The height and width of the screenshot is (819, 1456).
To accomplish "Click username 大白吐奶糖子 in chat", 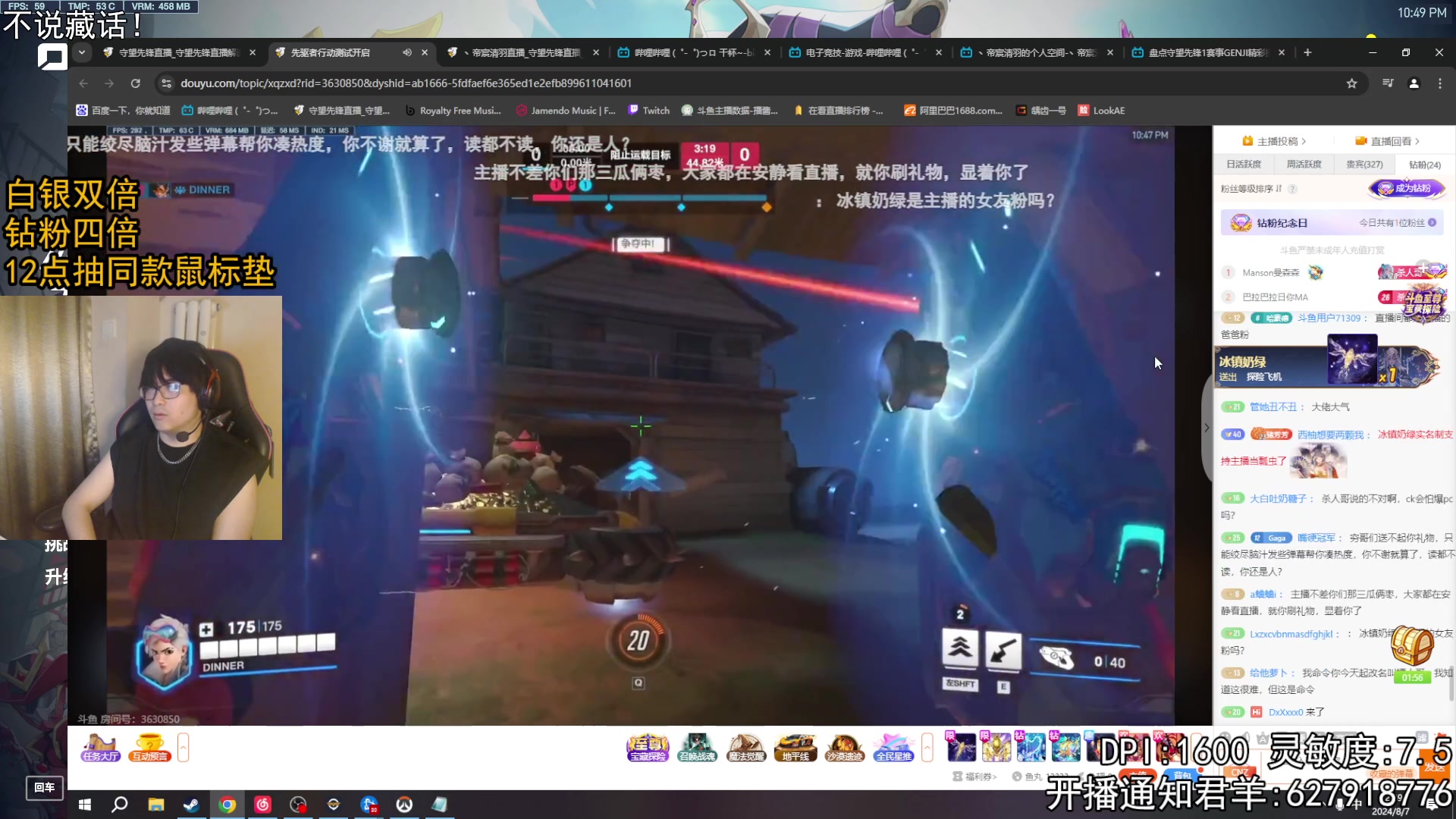I will click(x=1279, y=499).
